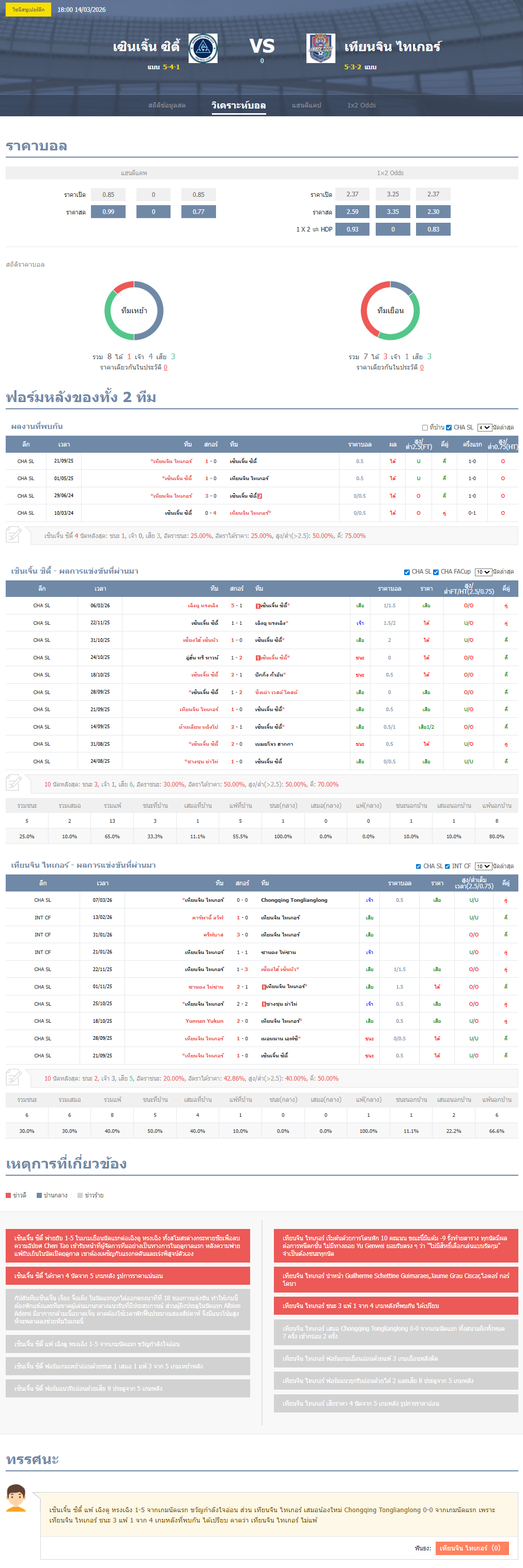
Task: Click the ทีมเหย้า donut chart
Action: tap(134, 311)
